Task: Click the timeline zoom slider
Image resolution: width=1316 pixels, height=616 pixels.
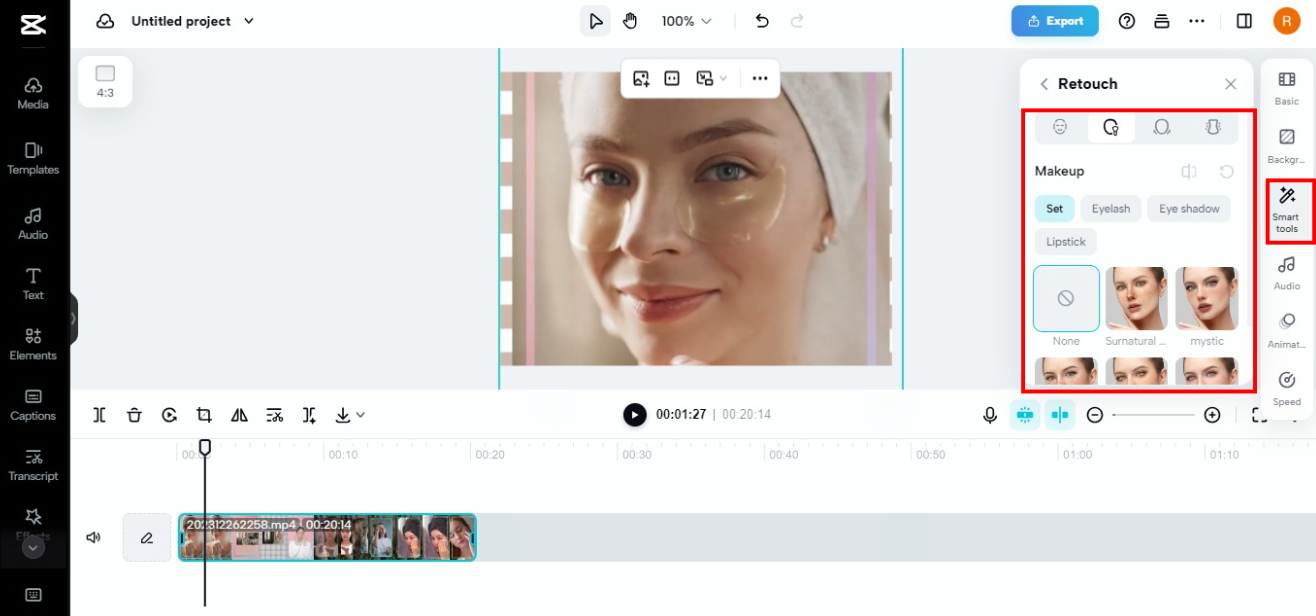Action: 1153,415
